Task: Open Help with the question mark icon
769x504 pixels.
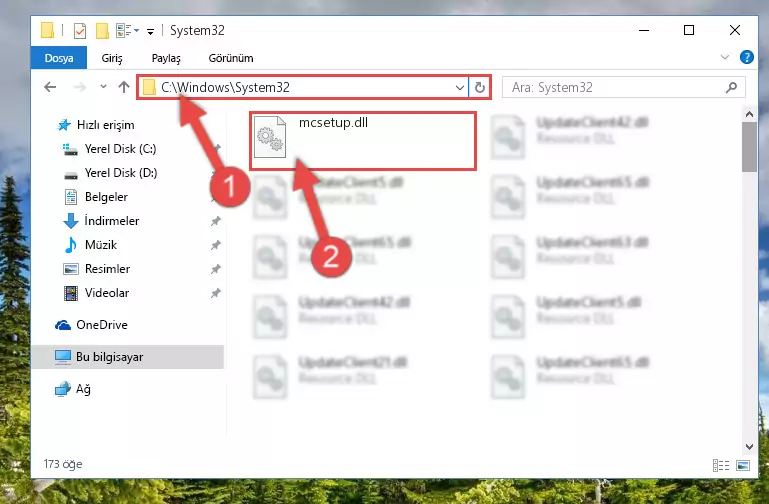Action: click(x=746, y=57)
